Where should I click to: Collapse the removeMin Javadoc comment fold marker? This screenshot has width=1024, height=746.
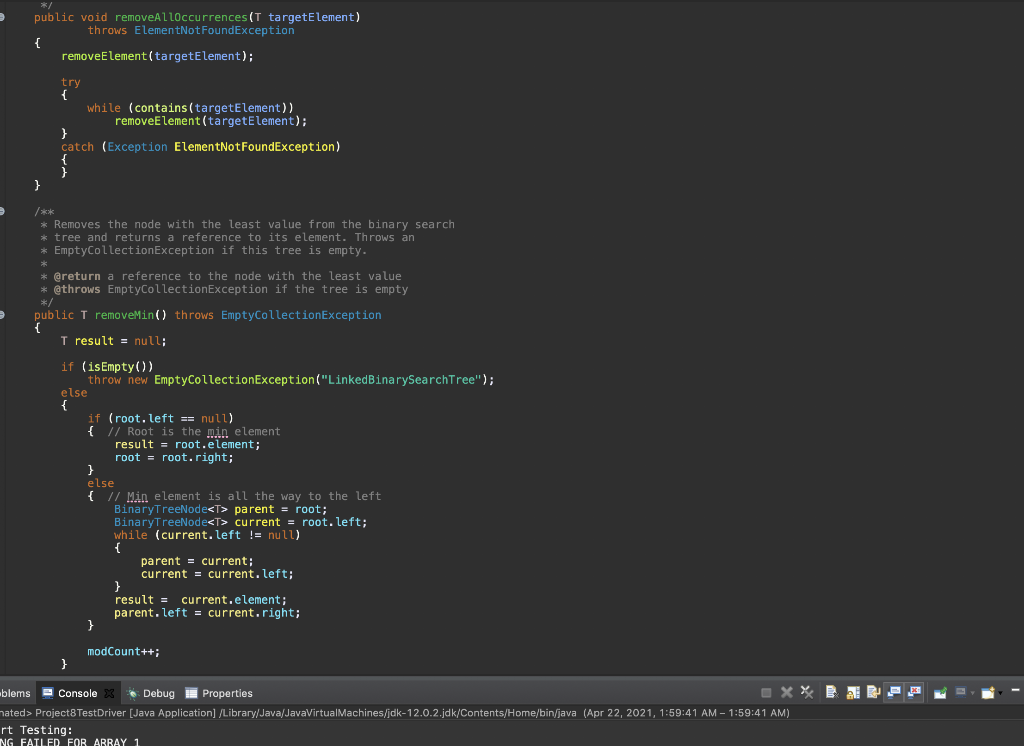pyautogui.click(x=2, y=211)
